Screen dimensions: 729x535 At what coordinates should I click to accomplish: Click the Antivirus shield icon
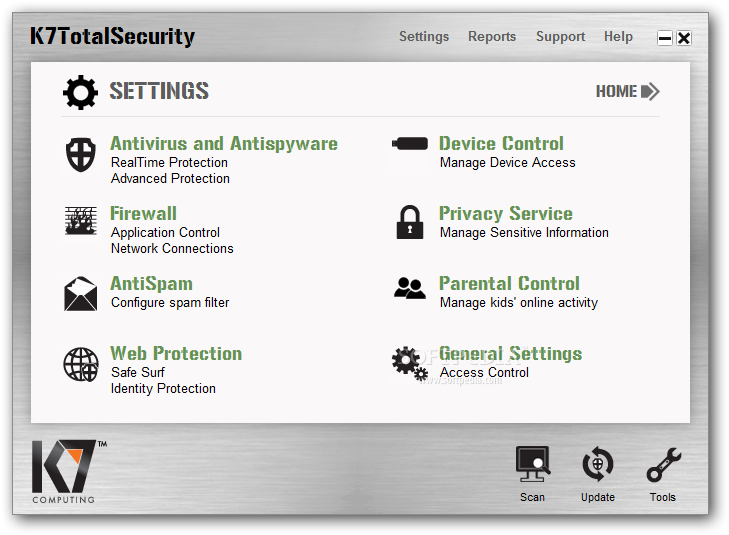tap(80, 154)
